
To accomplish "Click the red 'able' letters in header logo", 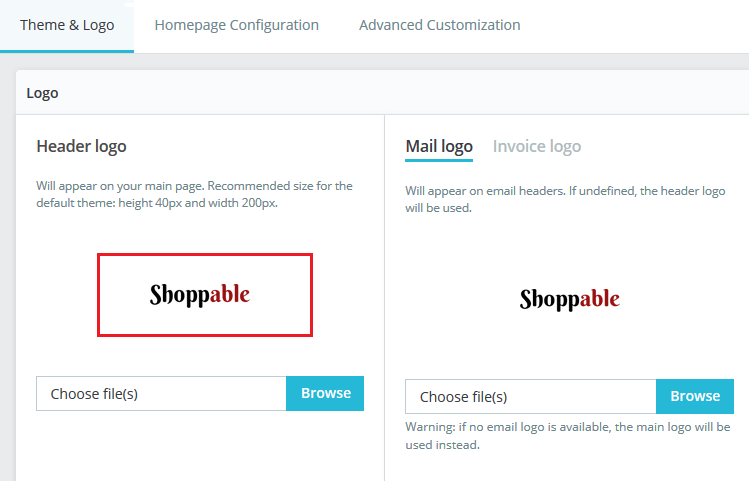I will [x=231, y=294].
